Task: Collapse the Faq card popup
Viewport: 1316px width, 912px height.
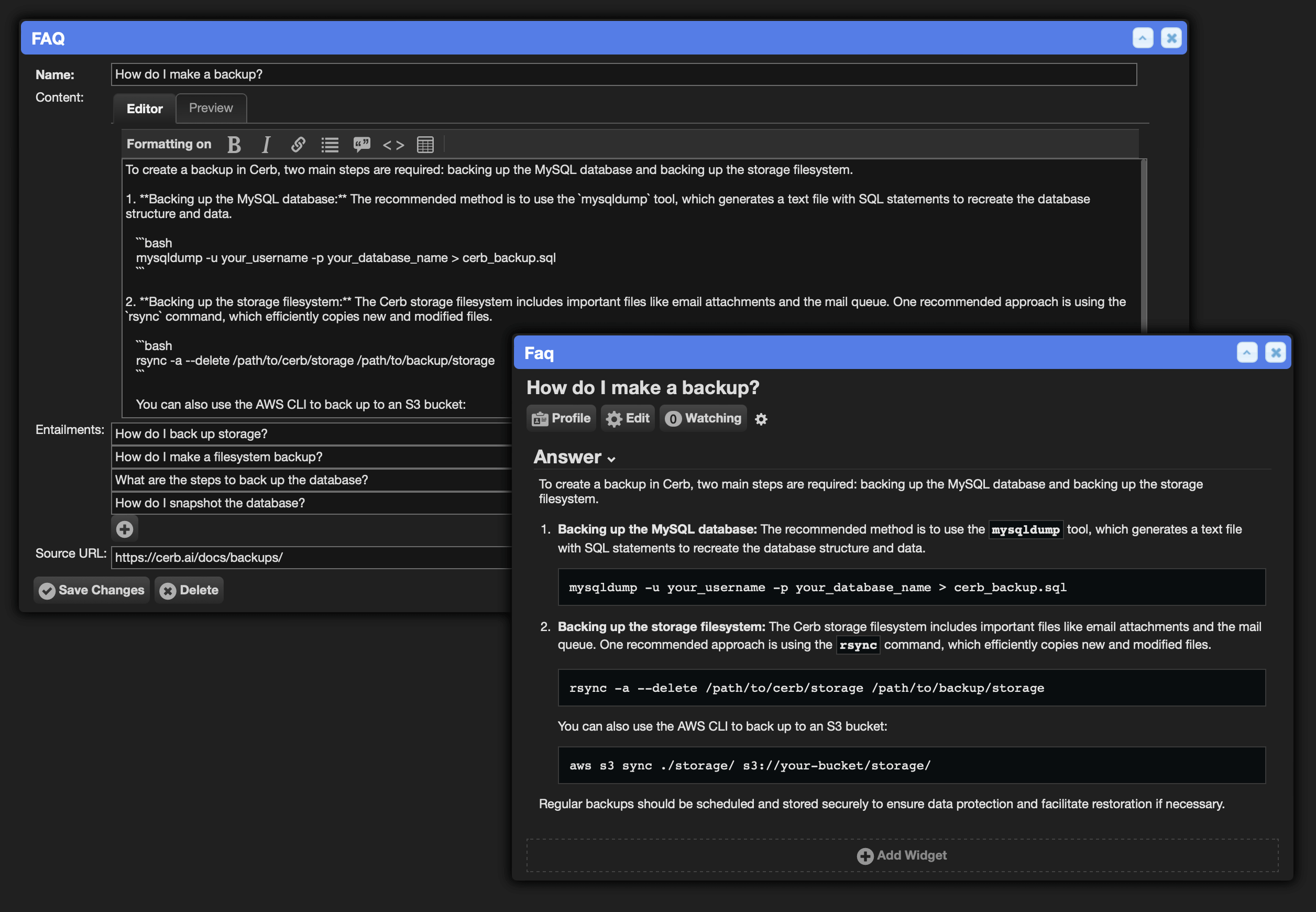Action: coord(1247,353)
